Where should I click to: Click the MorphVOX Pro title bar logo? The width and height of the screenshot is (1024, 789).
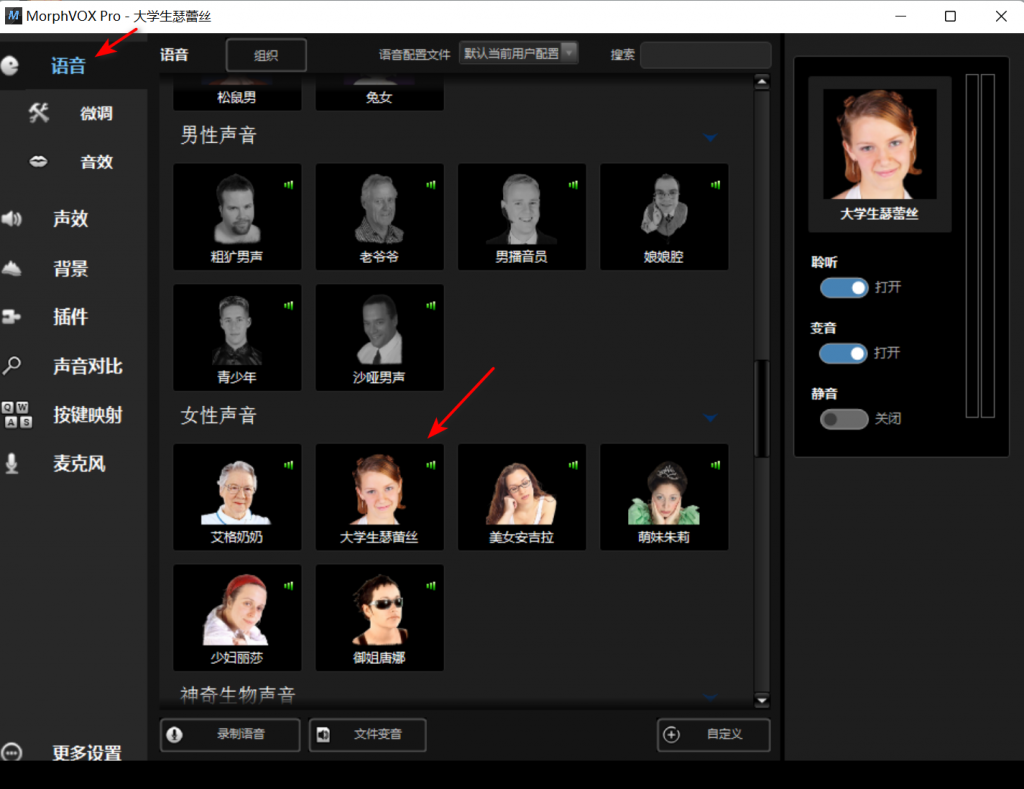tap(13, 16)
